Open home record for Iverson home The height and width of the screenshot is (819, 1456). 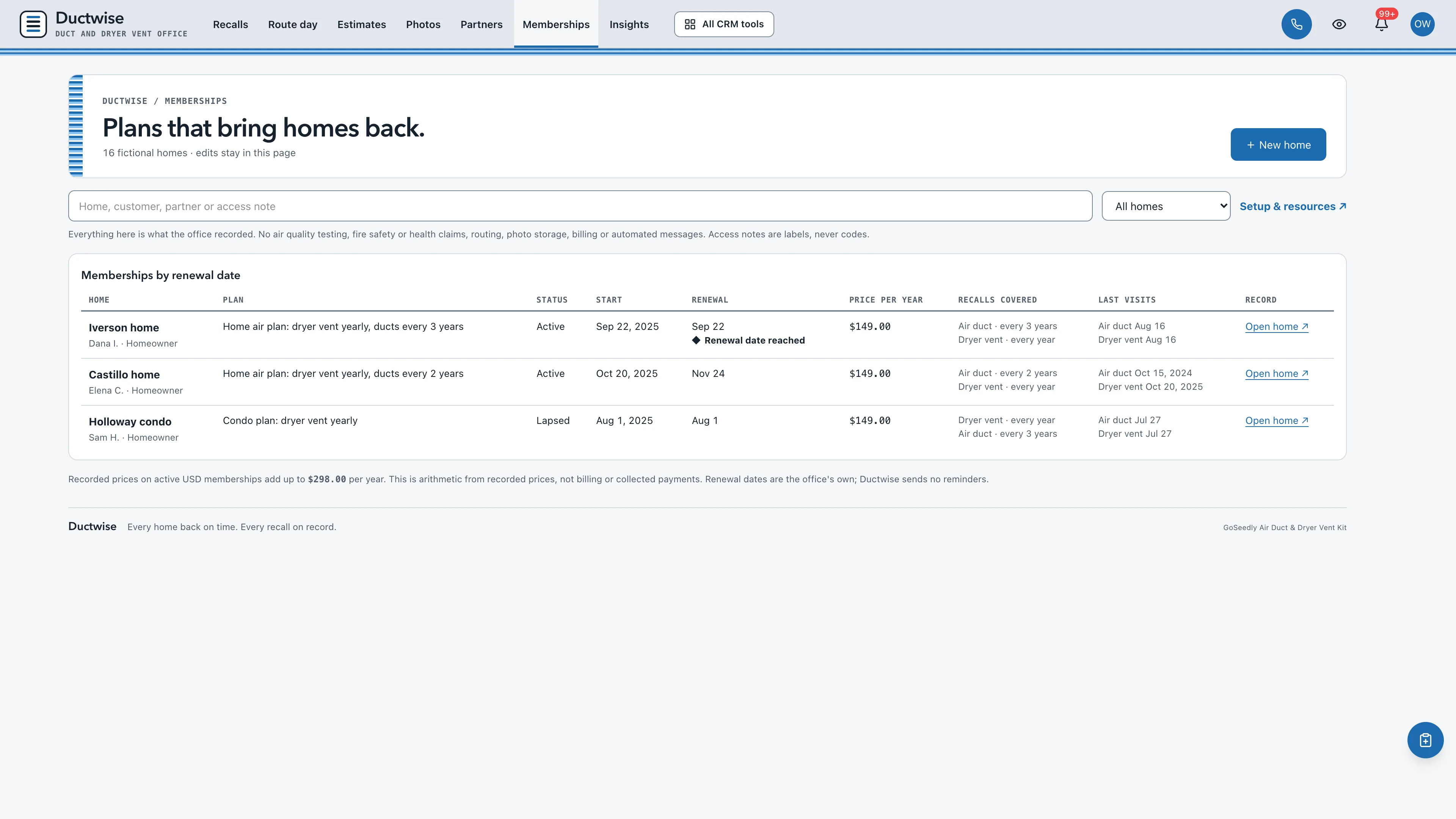click(1276, 327)
